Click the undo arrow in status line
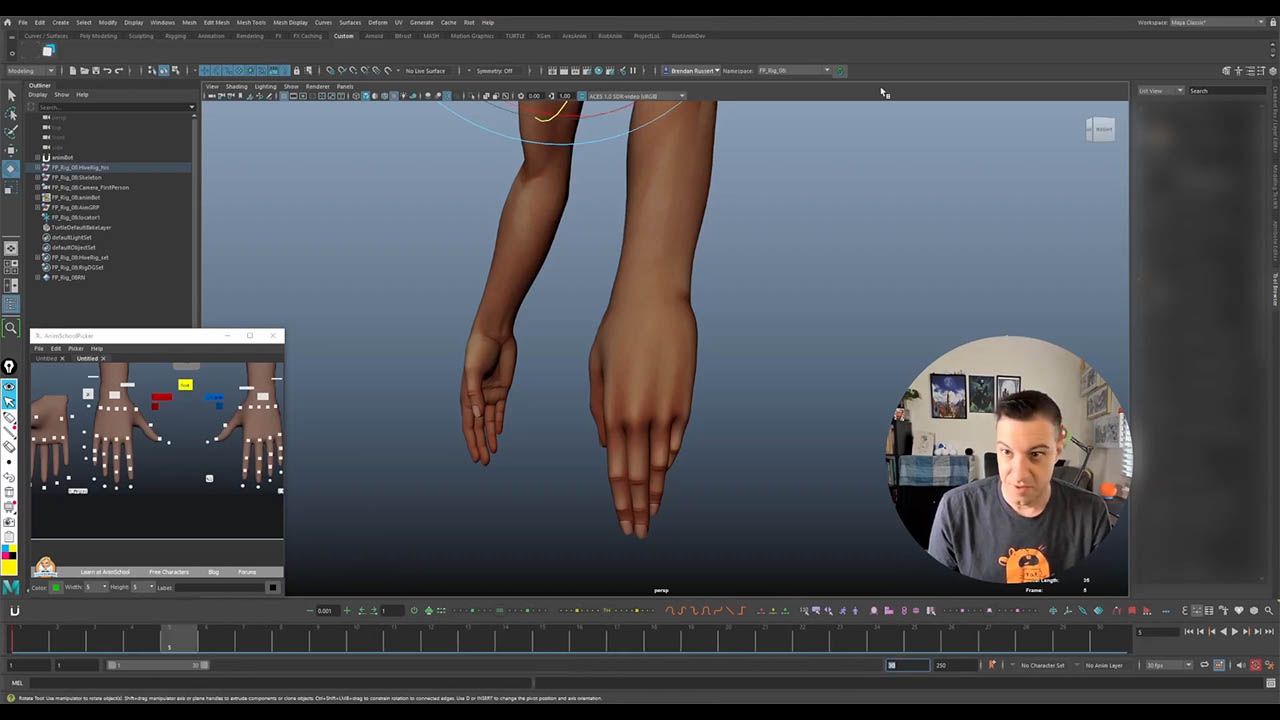Viewport: 1280px width, 720px height. (107, 71)
